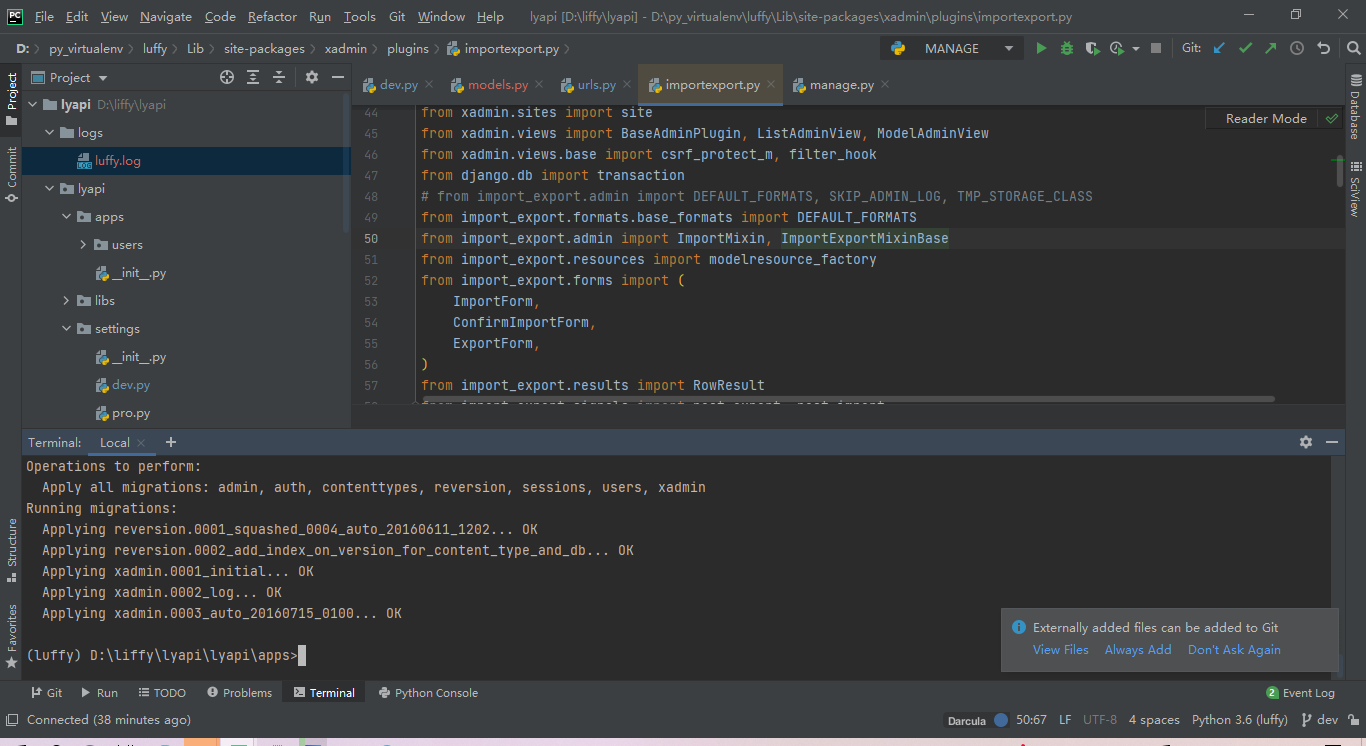
Task: Select pro.py in the settings folder
Action: [x=130, y=412]
